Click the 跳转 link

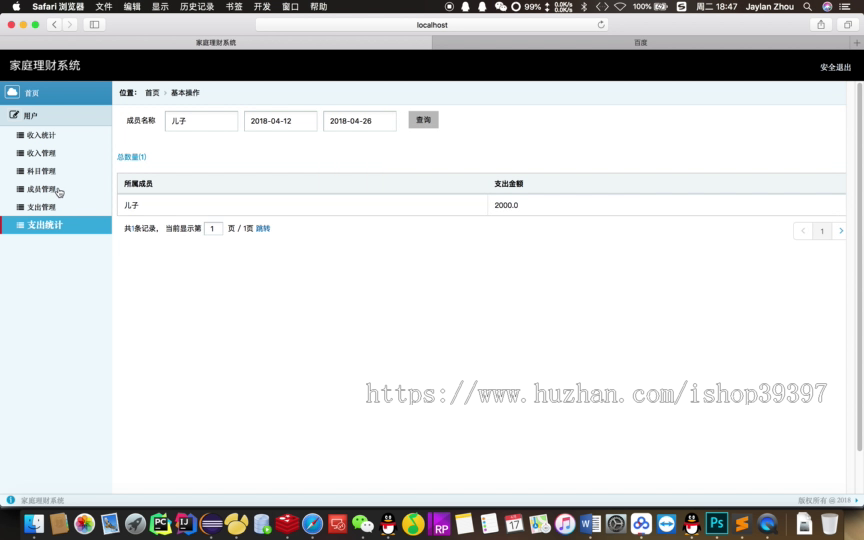tap(263, 228)
